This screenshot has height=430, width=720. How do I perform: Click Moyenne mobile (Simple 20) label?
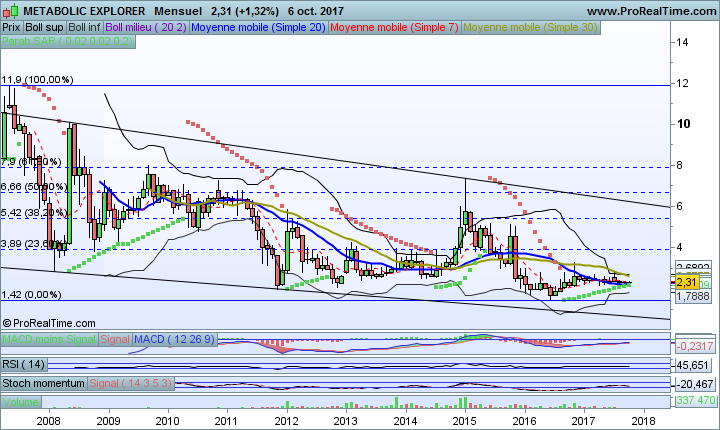click(x=258, y=28)
